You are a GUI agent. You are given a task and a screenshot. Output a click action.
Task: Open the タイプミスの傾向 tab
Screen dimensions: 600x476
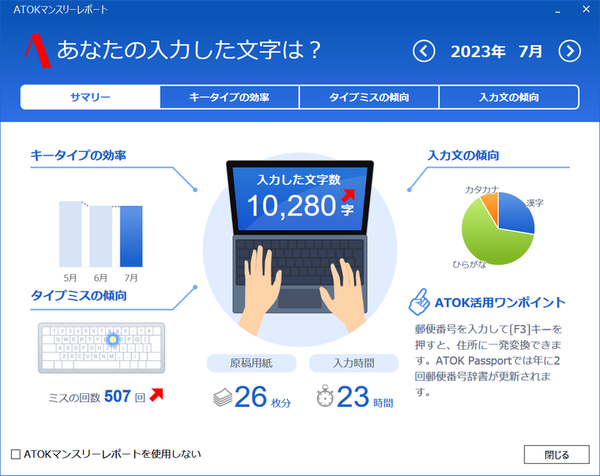click(x=369, y=97)
